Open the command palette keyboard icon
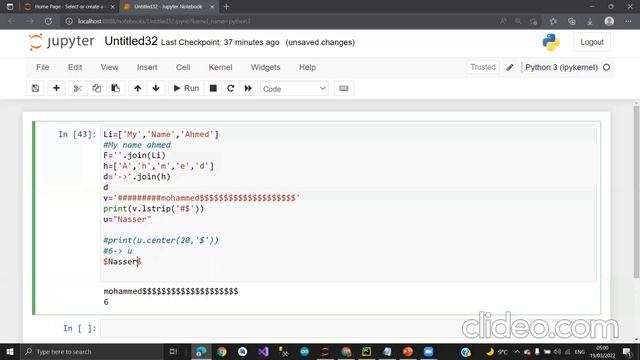Viewport: 640px width, 360px height. pyautogui.click(x=344, y=88)
